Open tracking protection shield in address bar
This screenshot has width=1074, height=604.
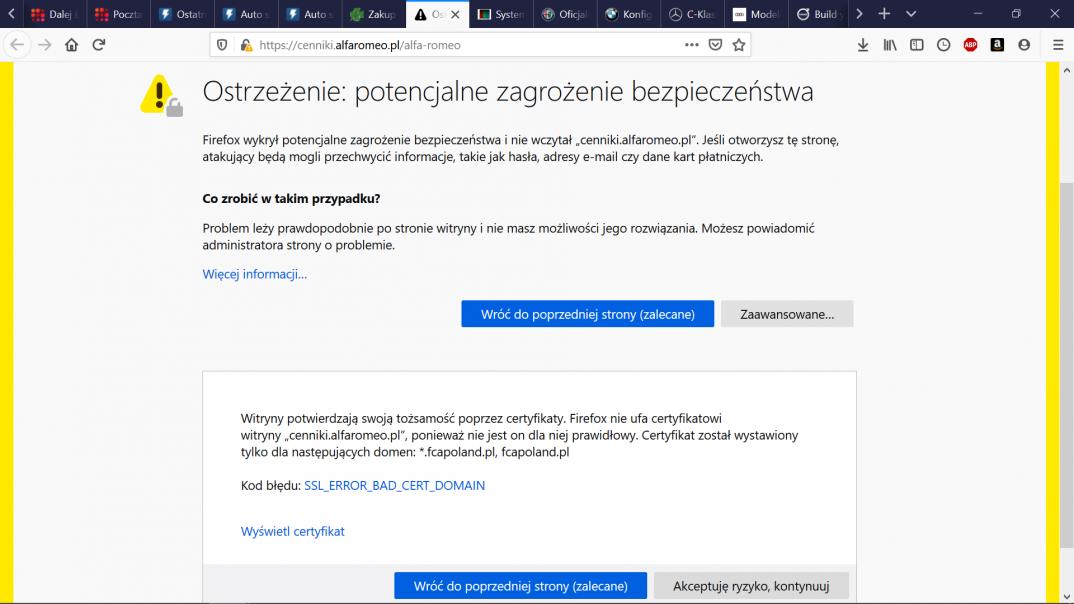222,45
